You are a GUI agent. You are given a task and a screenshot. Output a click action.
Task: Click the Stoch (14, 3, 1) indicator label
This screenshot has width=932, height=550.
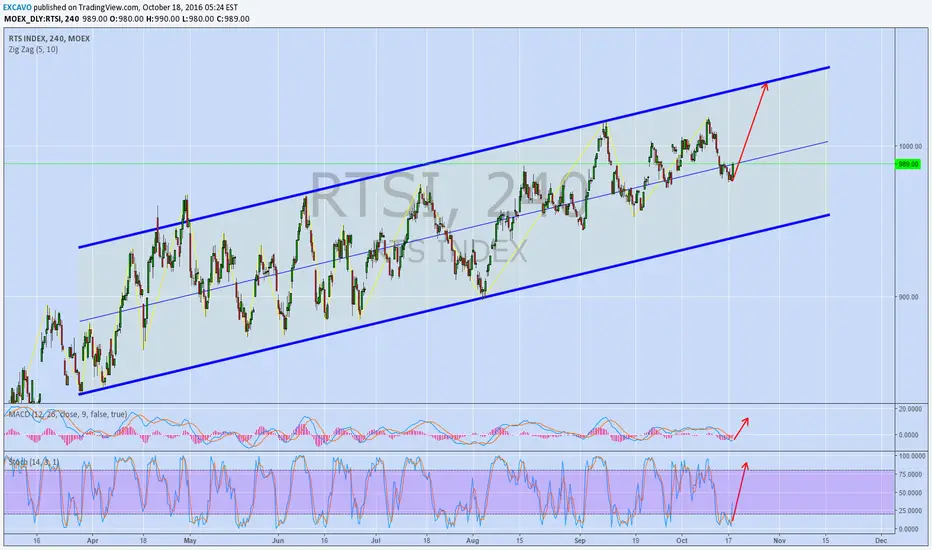coord(33,461)
